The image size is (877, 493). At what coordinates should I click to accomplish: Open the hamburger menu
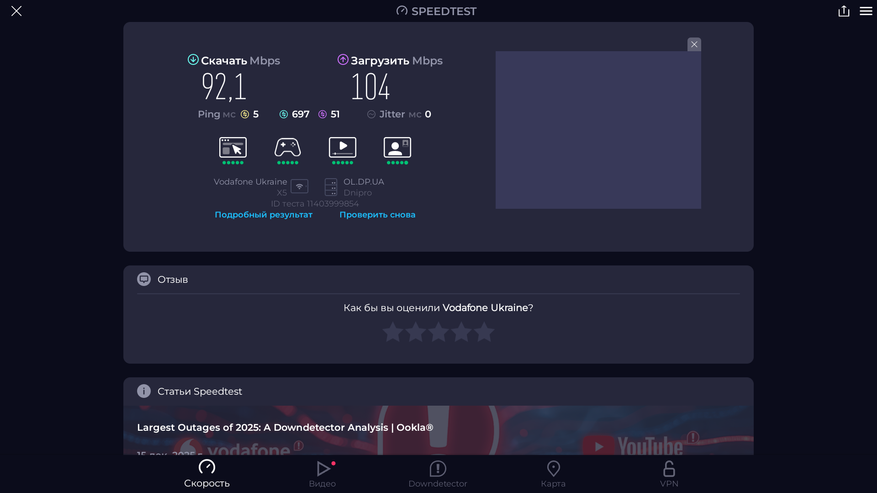pyautogui.click(x=866, y=11)
